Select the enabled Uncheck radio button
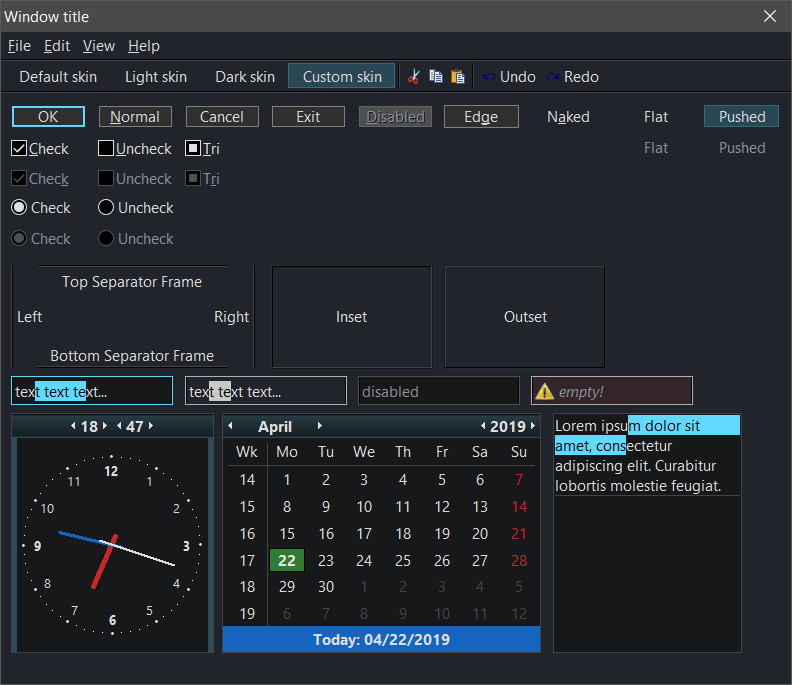This screenshot has width=792, height=685. click(106, 208)
